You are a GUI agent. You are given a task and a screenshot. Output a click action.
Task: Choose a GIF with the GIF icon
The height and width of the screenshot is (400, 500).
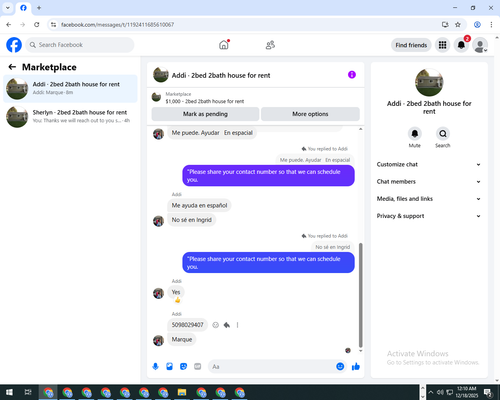(x=198, y=367)
